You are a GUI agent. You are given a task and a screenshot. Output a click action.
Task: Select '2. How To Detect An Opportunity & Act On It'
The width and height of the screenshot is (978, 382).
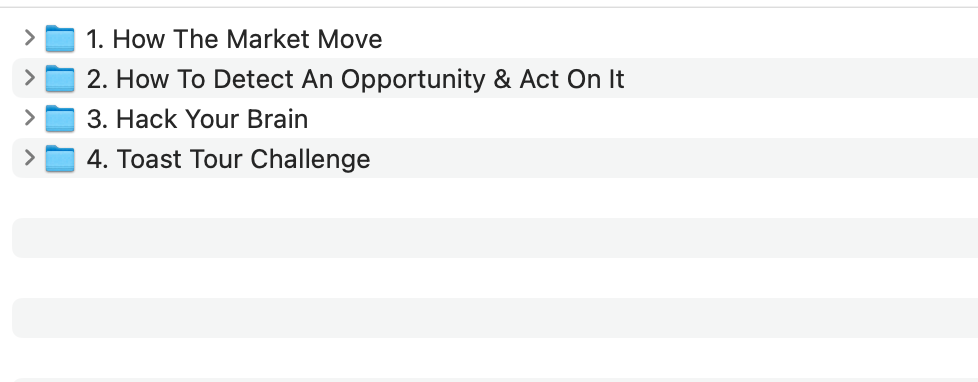click(x=356, y=79)
